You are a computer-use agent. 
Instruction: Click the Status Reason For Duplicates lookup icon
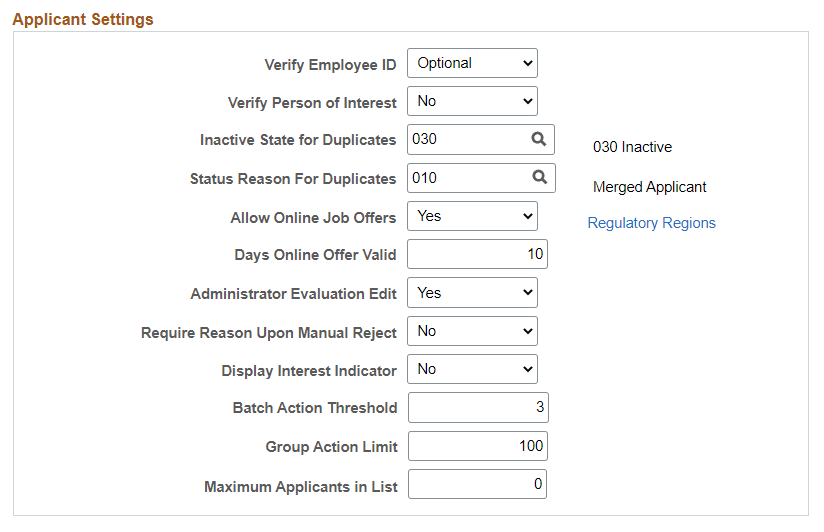(x=539, y=178)
